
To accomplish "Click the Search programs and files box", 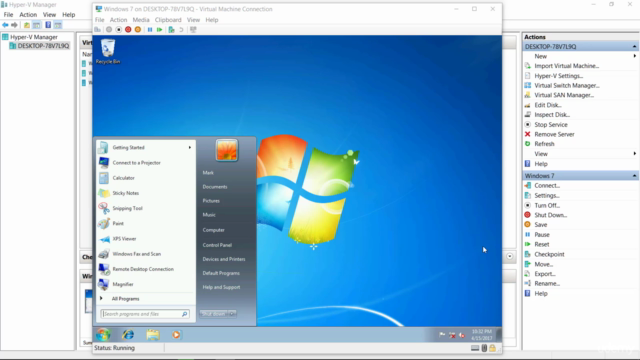I will click(x=145, y=314).
